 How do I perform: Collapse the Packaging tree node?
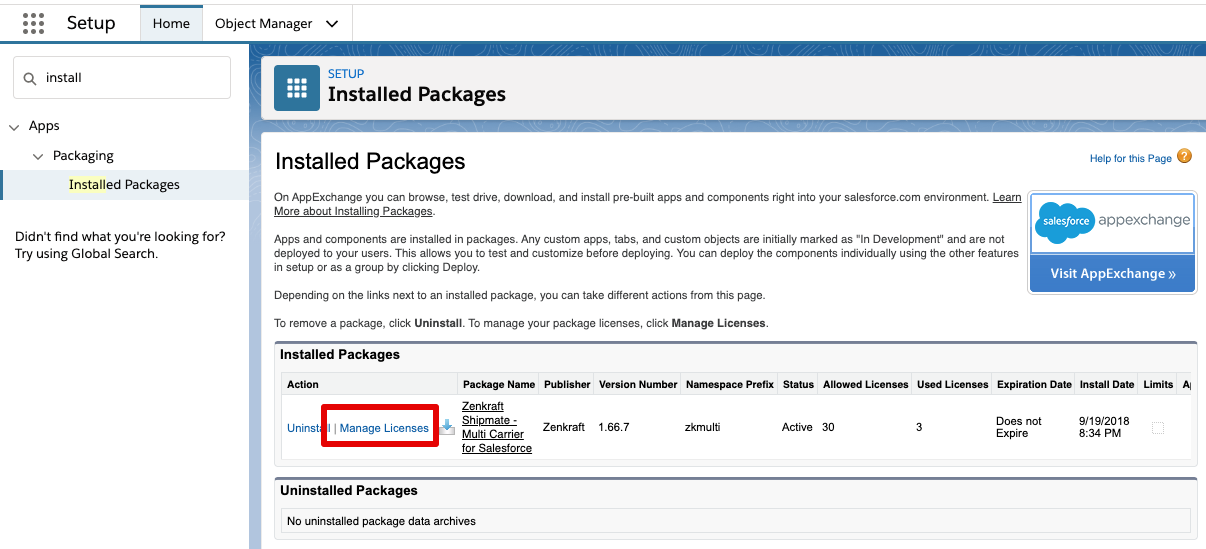(38, 157)
